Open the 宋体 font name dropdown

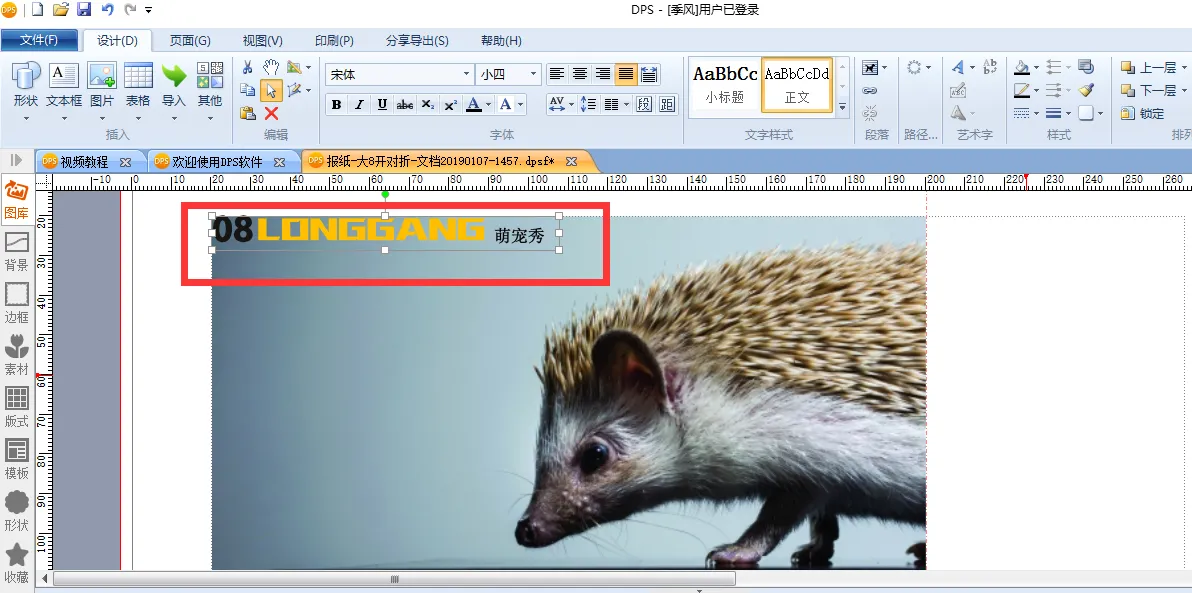[x=466, y=74]
